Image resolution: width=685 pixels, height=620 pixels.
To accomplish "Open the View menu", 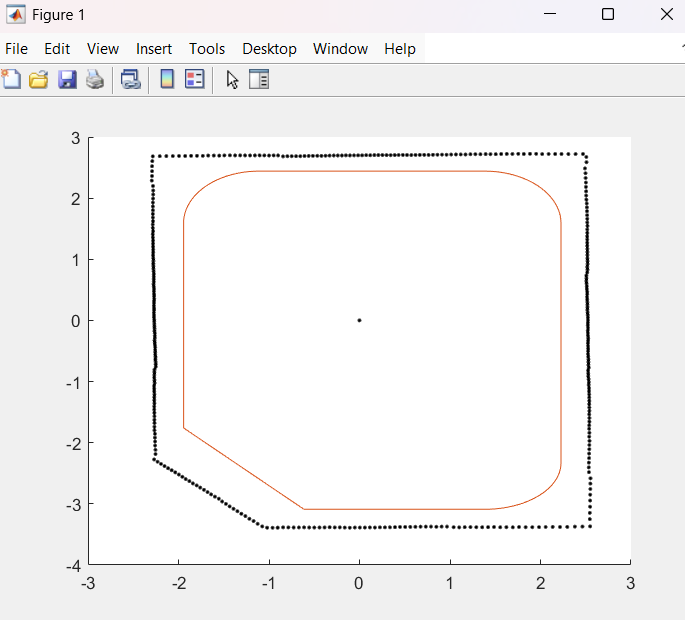I will (x=103, y=48).
